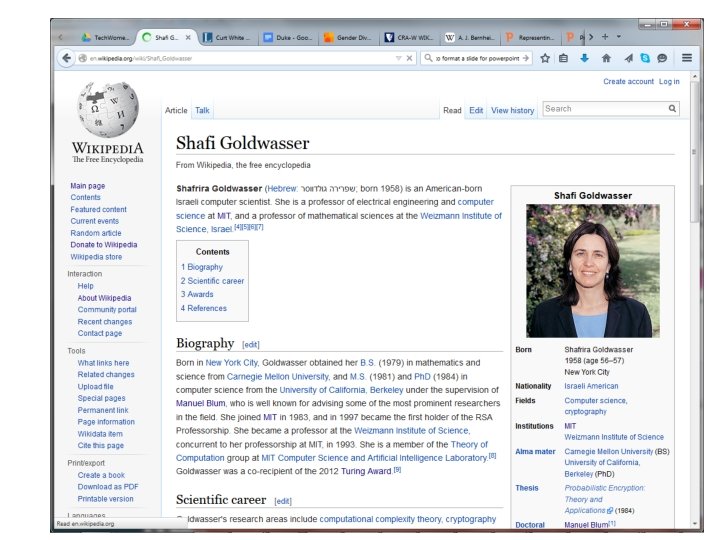Switch to the Gender Div... tab
Viewport: 720px width, 540px height.
349,38
